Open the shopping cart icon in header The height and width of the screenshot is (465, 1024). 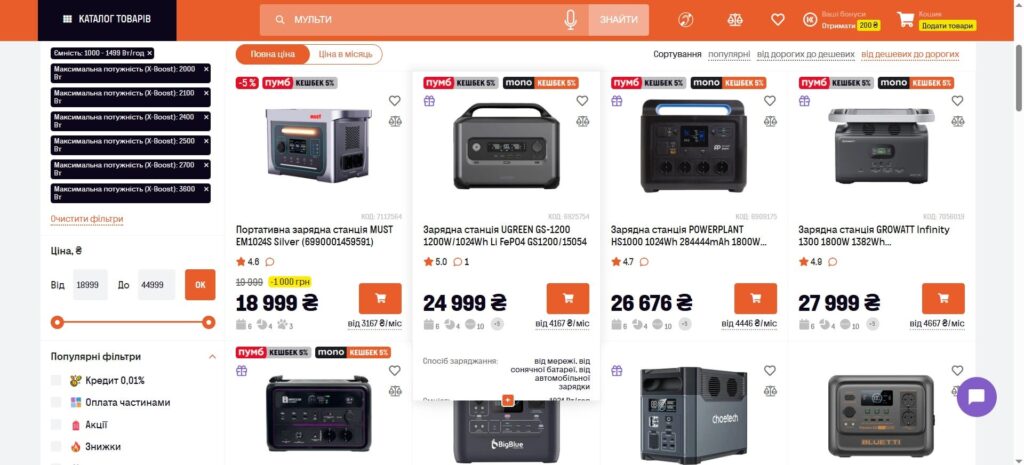click(905, 20)
